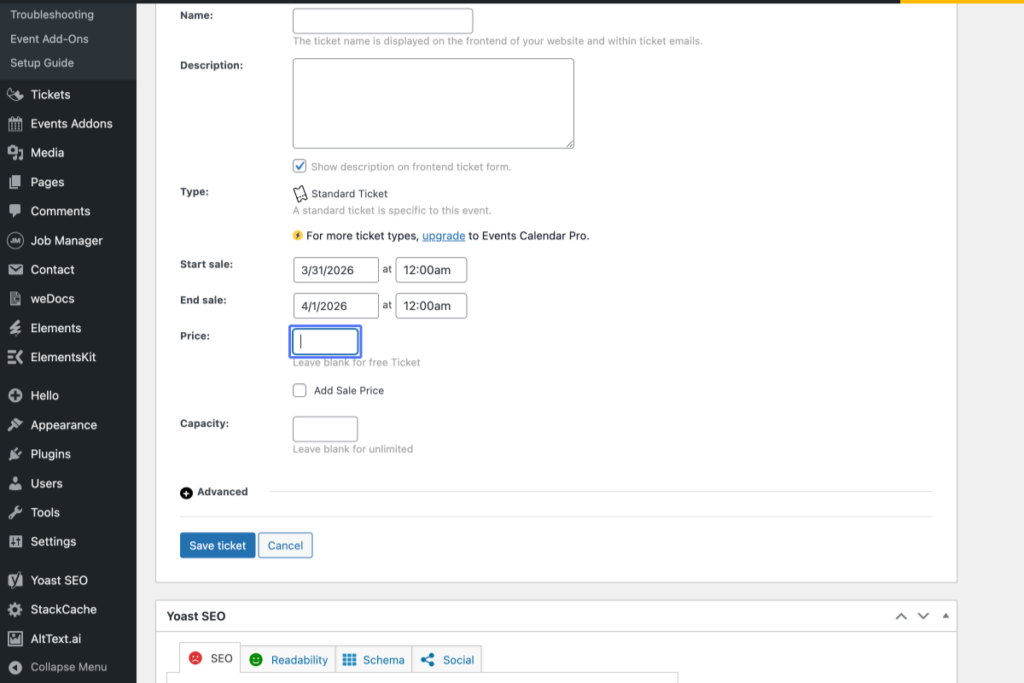Click the Settings sliders icon
The height and width of the screenshot is (683, 1024).
point(15,541)
